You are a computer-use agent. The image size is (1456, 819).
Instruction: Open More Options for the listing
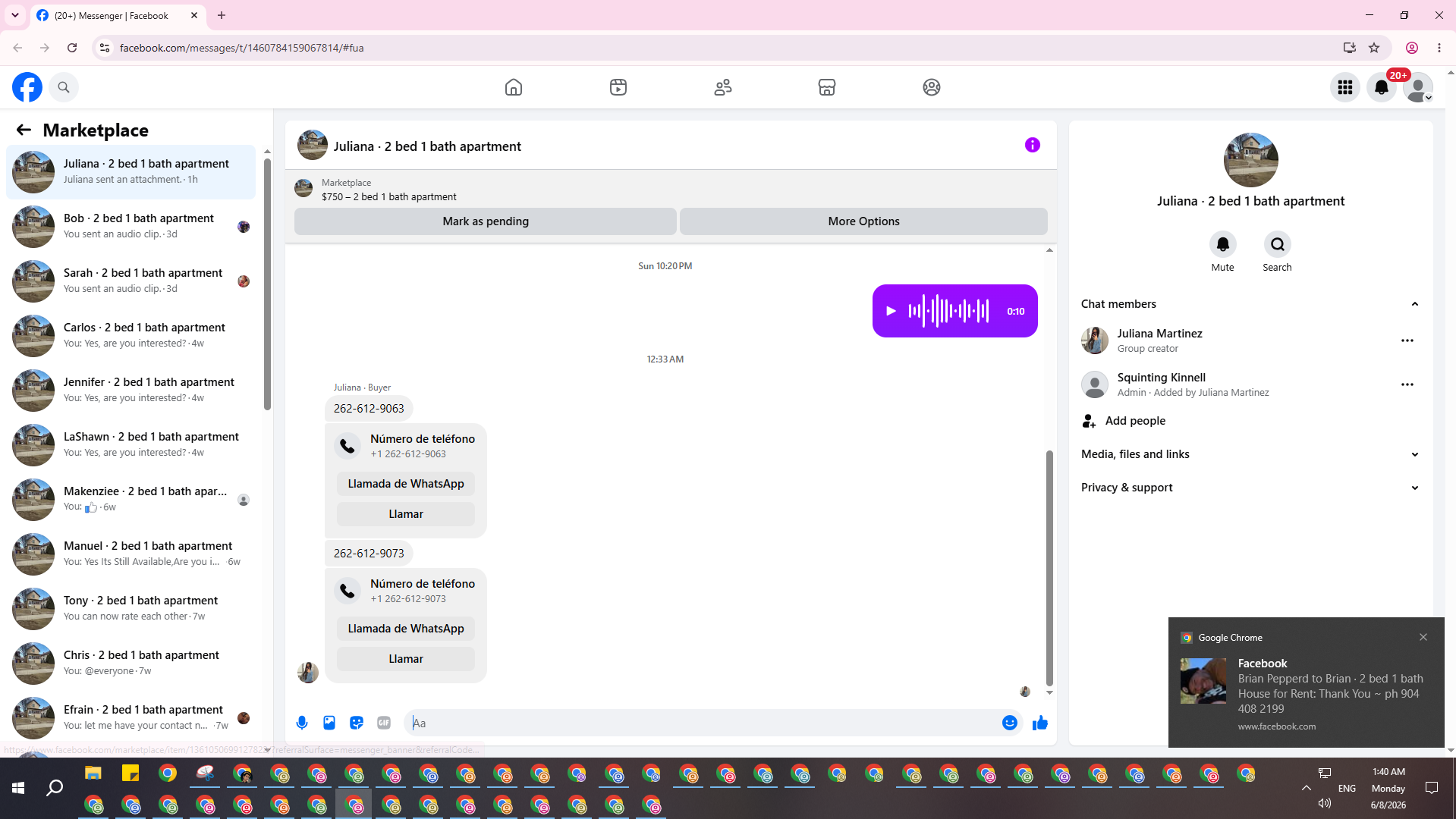coord(863,221)
